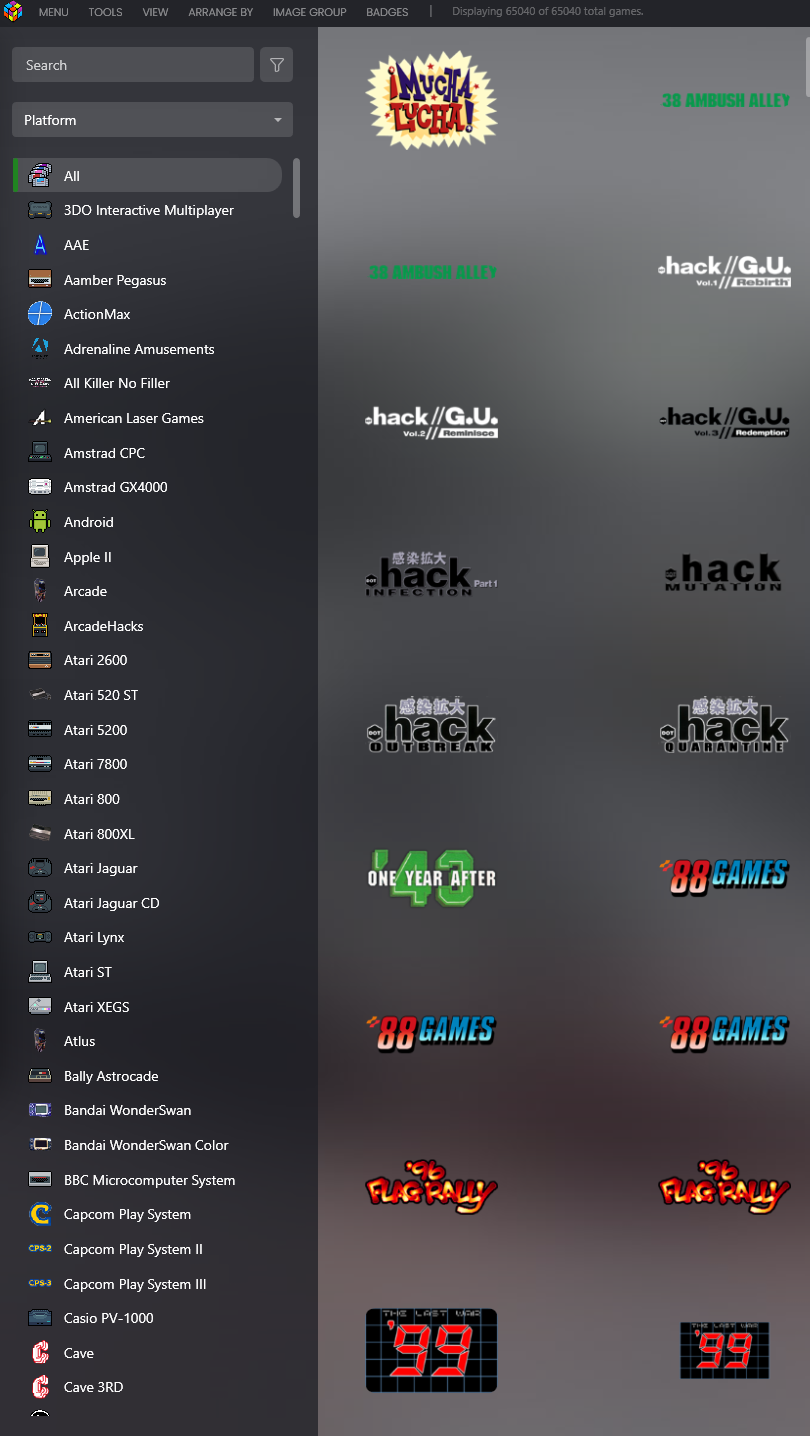This screenshot has width=810, height=1436.
Task: Open the VIEW menu
Action: pyautogui.click(x=155, y=12)
